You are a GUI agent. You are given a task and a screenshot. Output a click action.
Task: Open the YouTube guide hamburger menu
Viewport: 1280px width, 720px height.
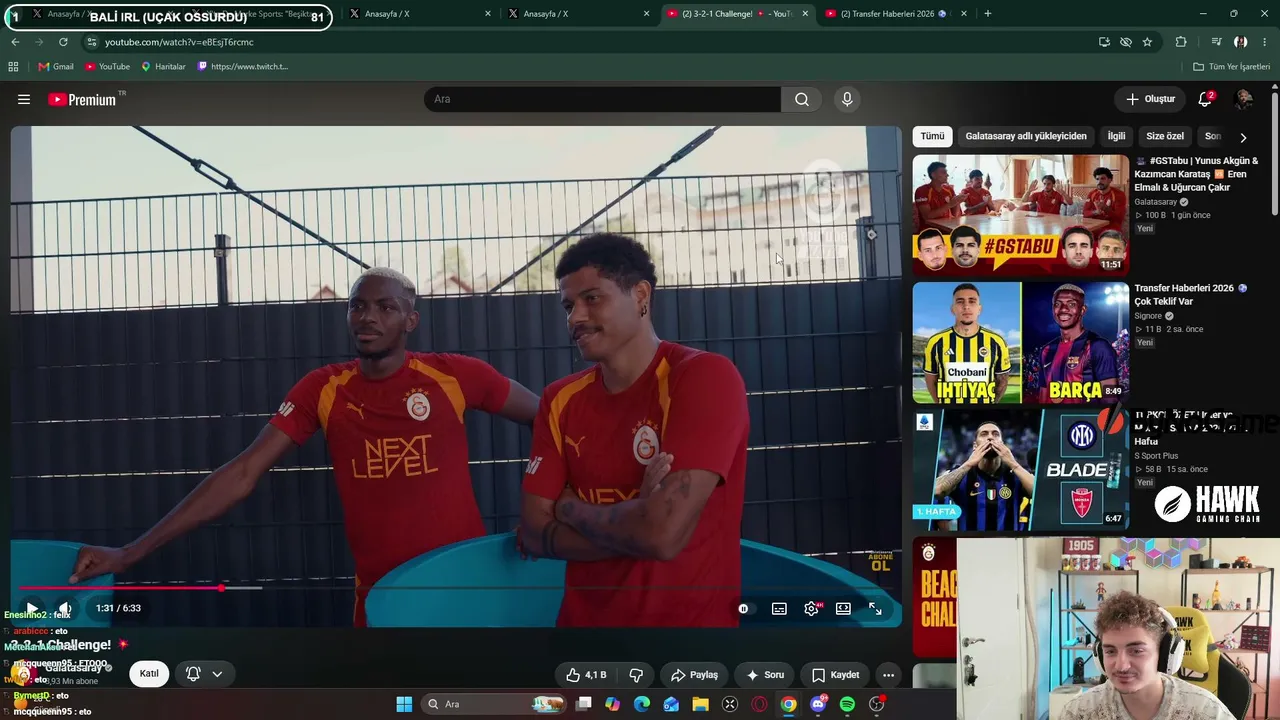[x=24, y=99]
